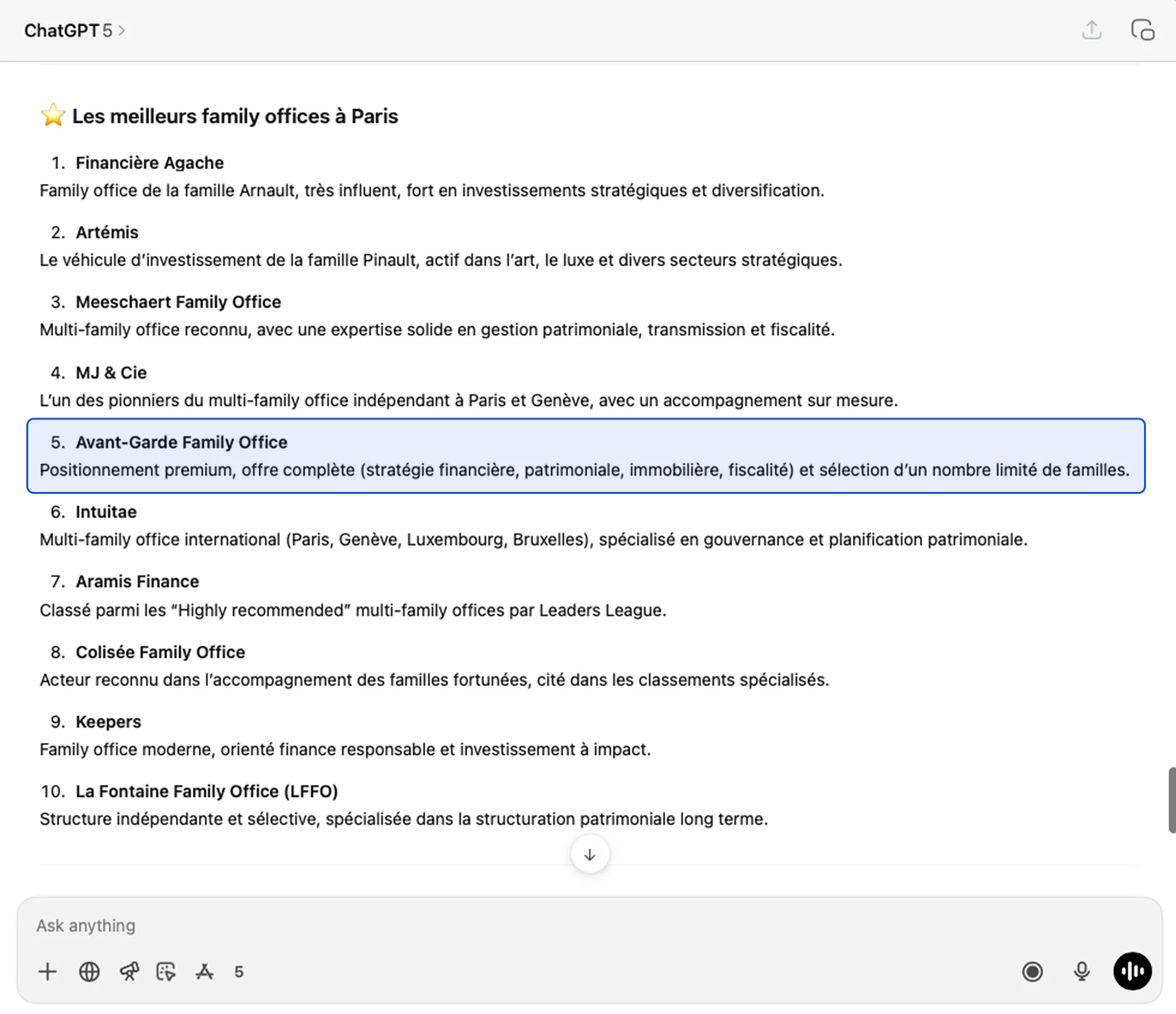Click Meeschaert Family Office title
Image resolution: width=1176 pixels, height=1014 pixels.
pyautogui.click(x=178, y=302)
